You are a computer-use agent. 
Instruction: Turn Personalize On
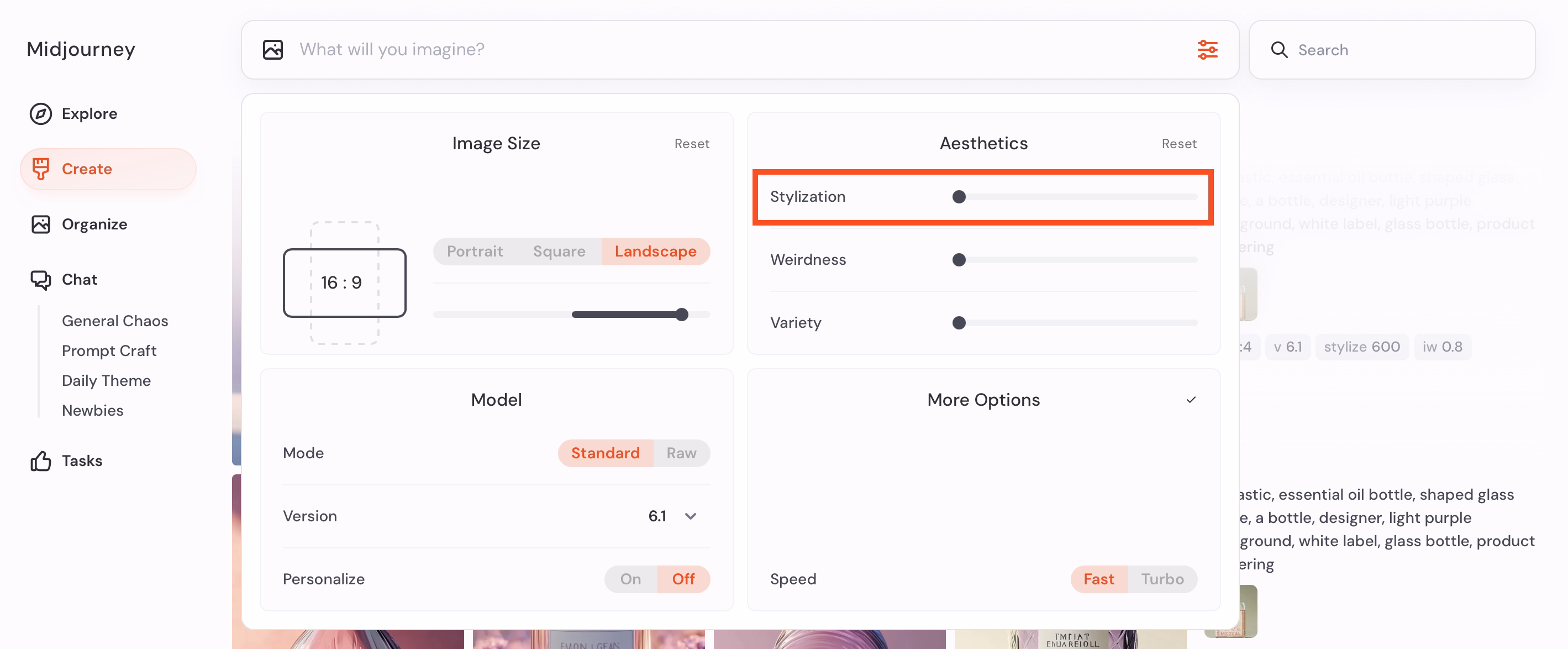coord(630,579)
